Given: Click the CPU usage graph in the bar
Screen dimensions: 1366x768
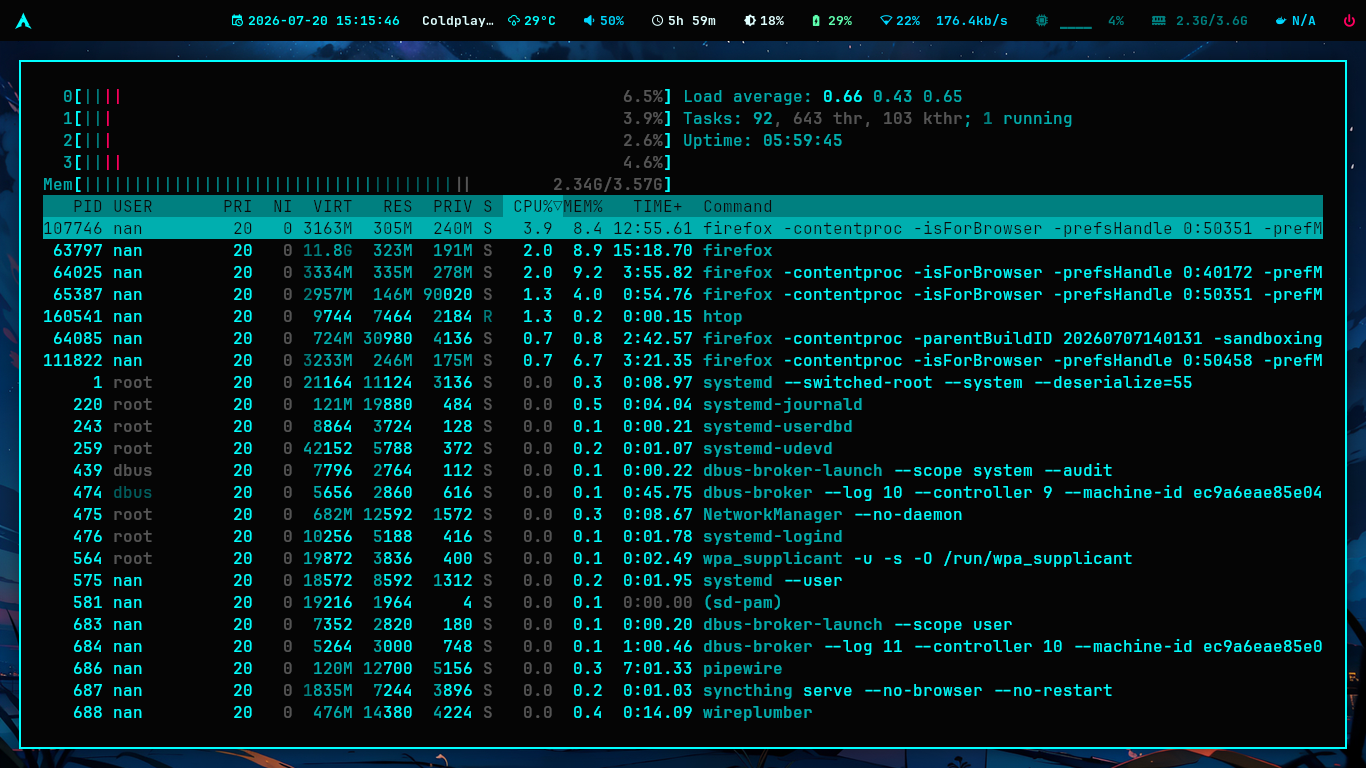Looking at the screenshot, I should [1076, 21].
